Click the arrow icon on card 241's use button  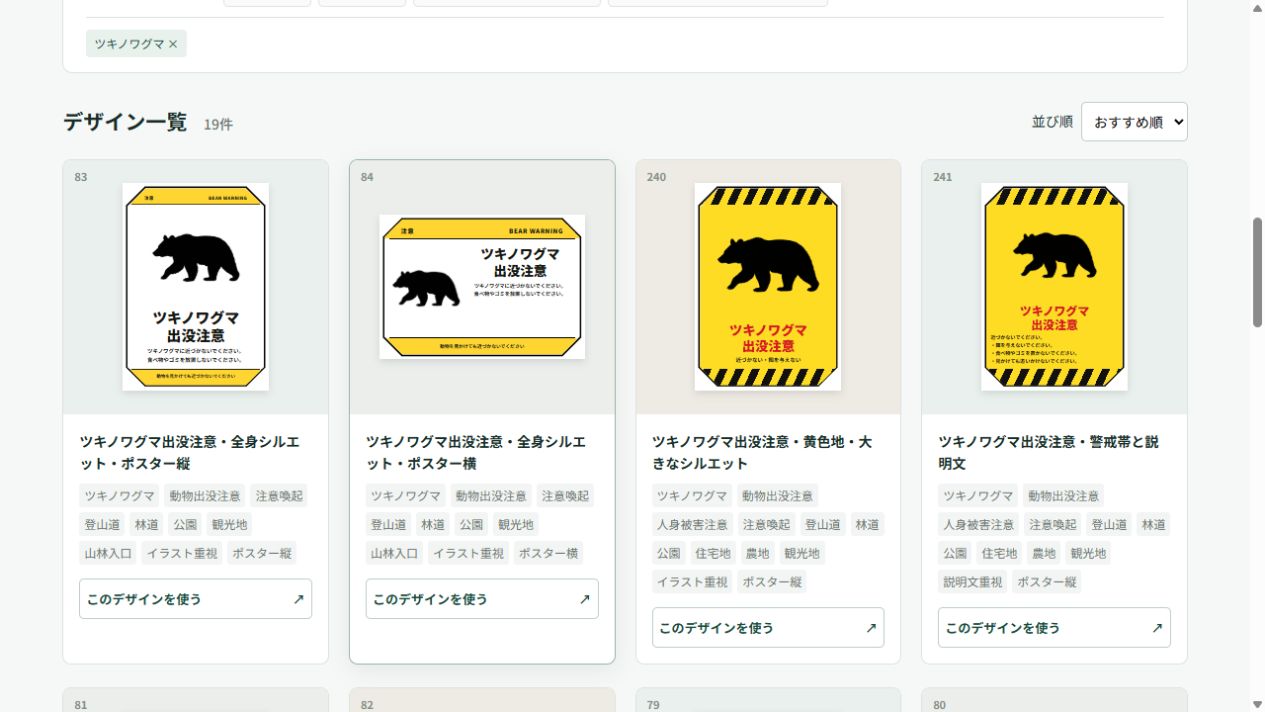(1157, 628)
